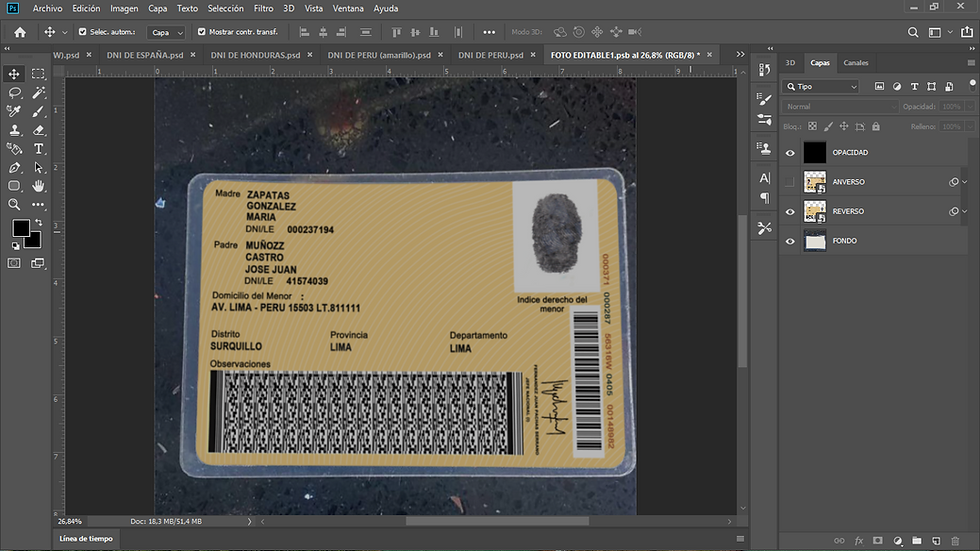Hide the FONDO layer
The image size is (980, 551).
pos(790,241)
